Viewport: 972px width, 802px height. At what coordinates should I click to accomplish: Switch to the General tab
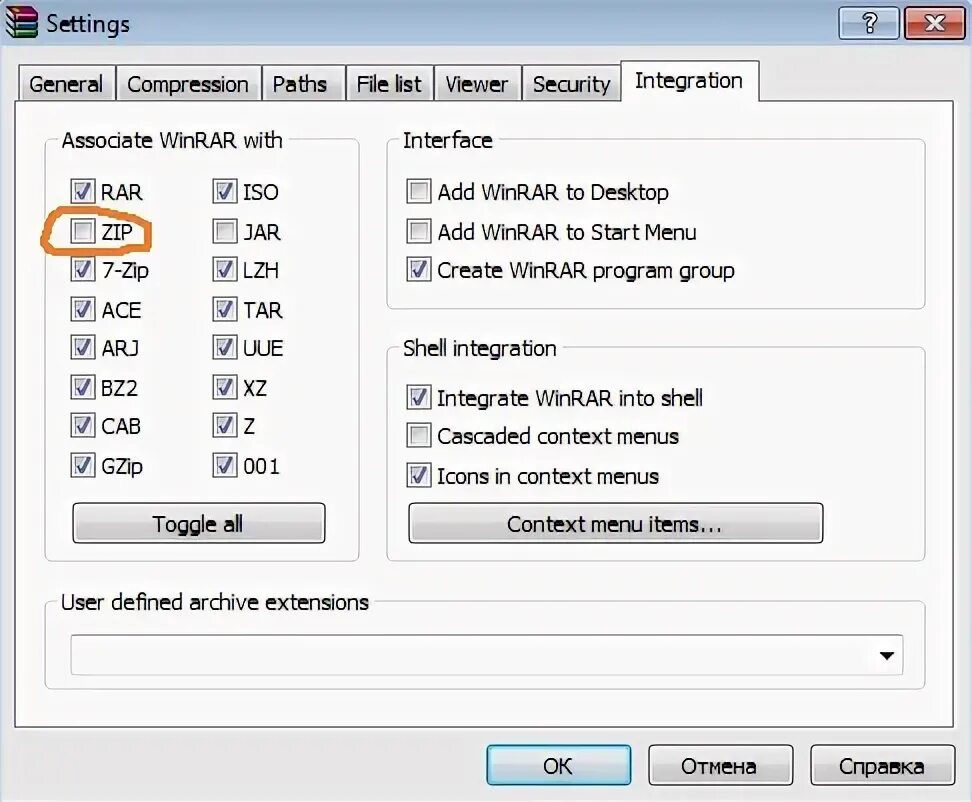coord(66,84)
